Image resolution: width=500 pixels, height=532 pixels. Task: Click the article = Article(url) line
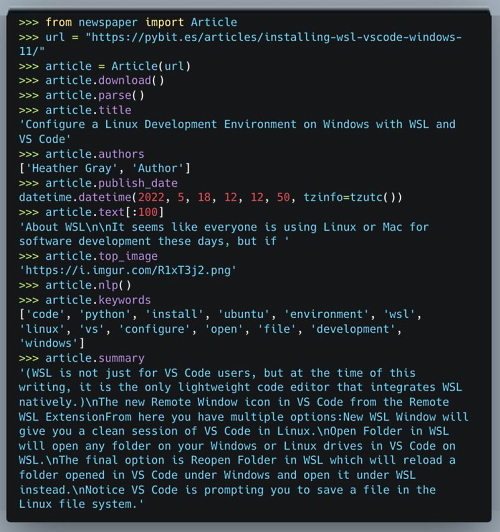tap(105, 66)
